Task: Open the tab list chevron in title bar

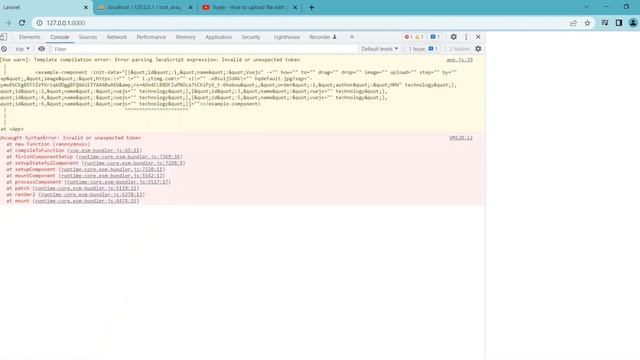Action: point(586,7)
